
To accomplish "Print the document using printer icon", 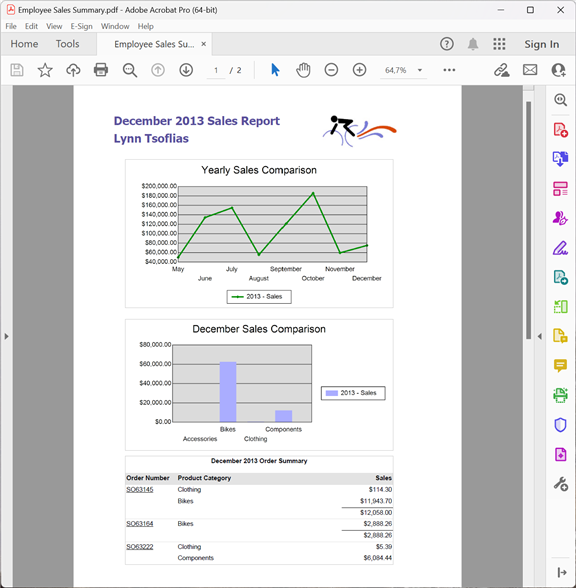I will pyautogui.click(x=101, y=70).
